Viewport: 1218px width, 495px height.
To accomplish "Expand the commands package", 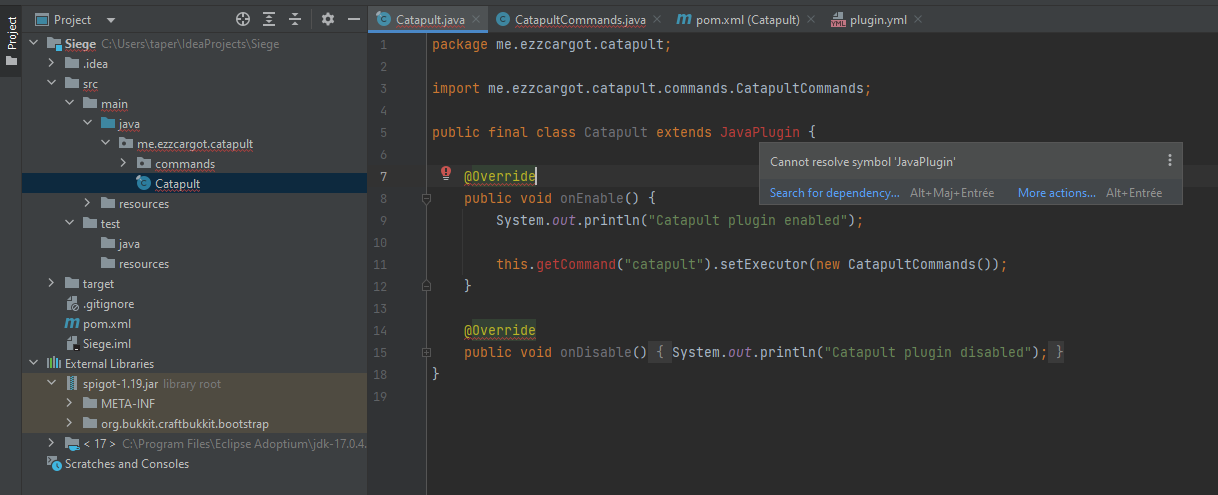I will pyautogui.click(x=124, y=164).
